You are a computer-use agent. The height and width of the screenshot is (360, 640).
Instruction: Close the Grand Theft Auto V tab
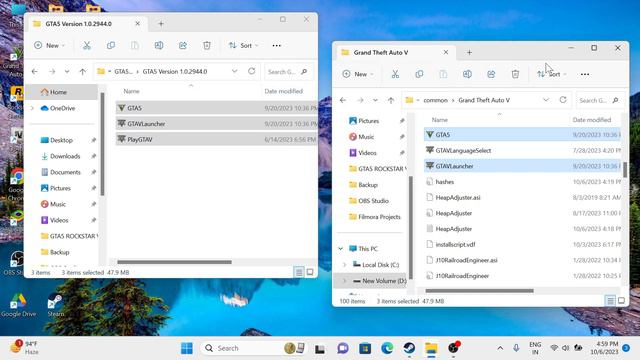click(x=446, y=52)
